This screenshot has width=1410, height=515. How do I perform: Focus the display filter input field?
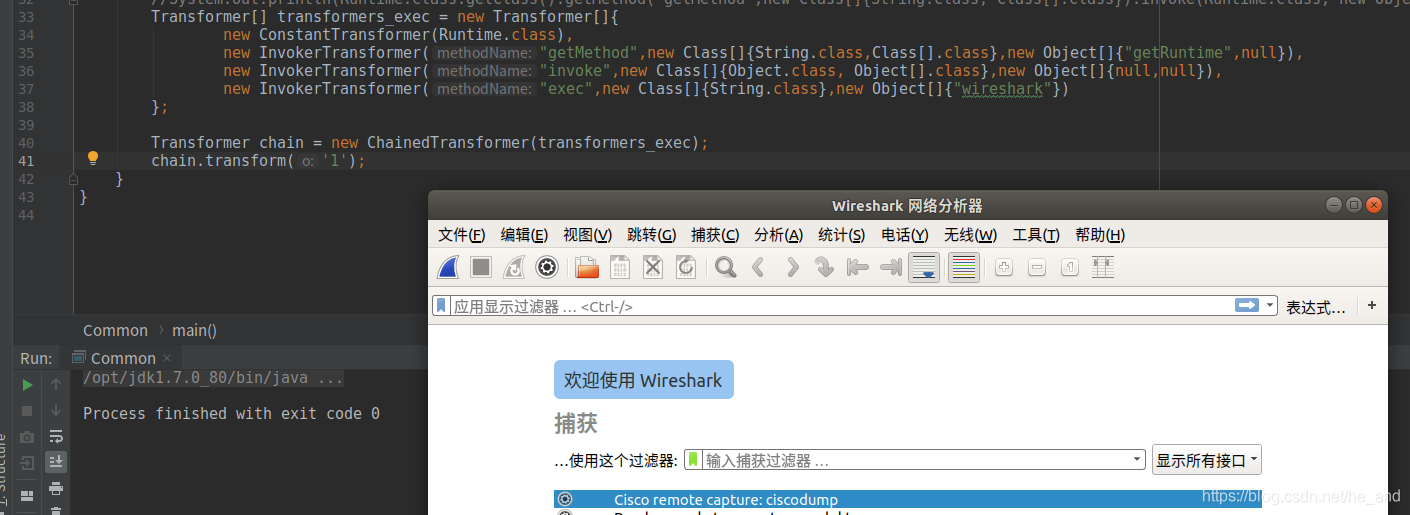tap(840, 306)
